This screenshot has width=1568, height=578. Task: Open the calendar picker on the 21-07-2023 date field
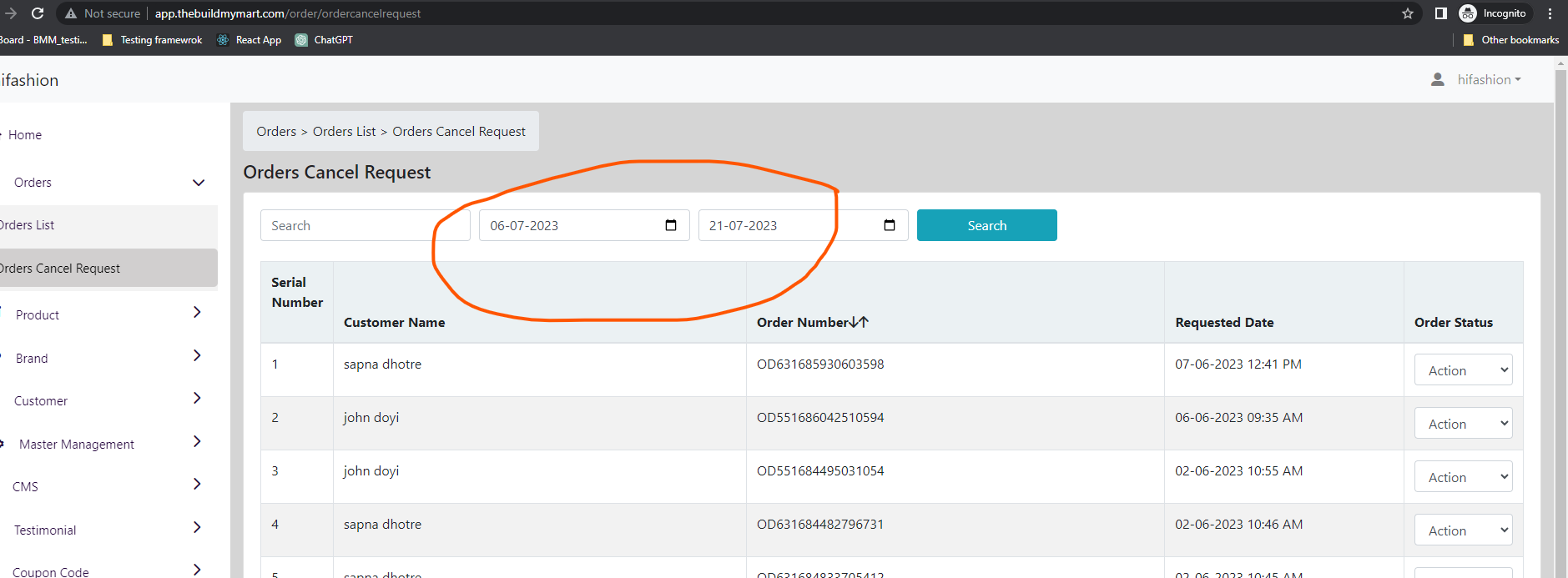(x=890, y=225)
